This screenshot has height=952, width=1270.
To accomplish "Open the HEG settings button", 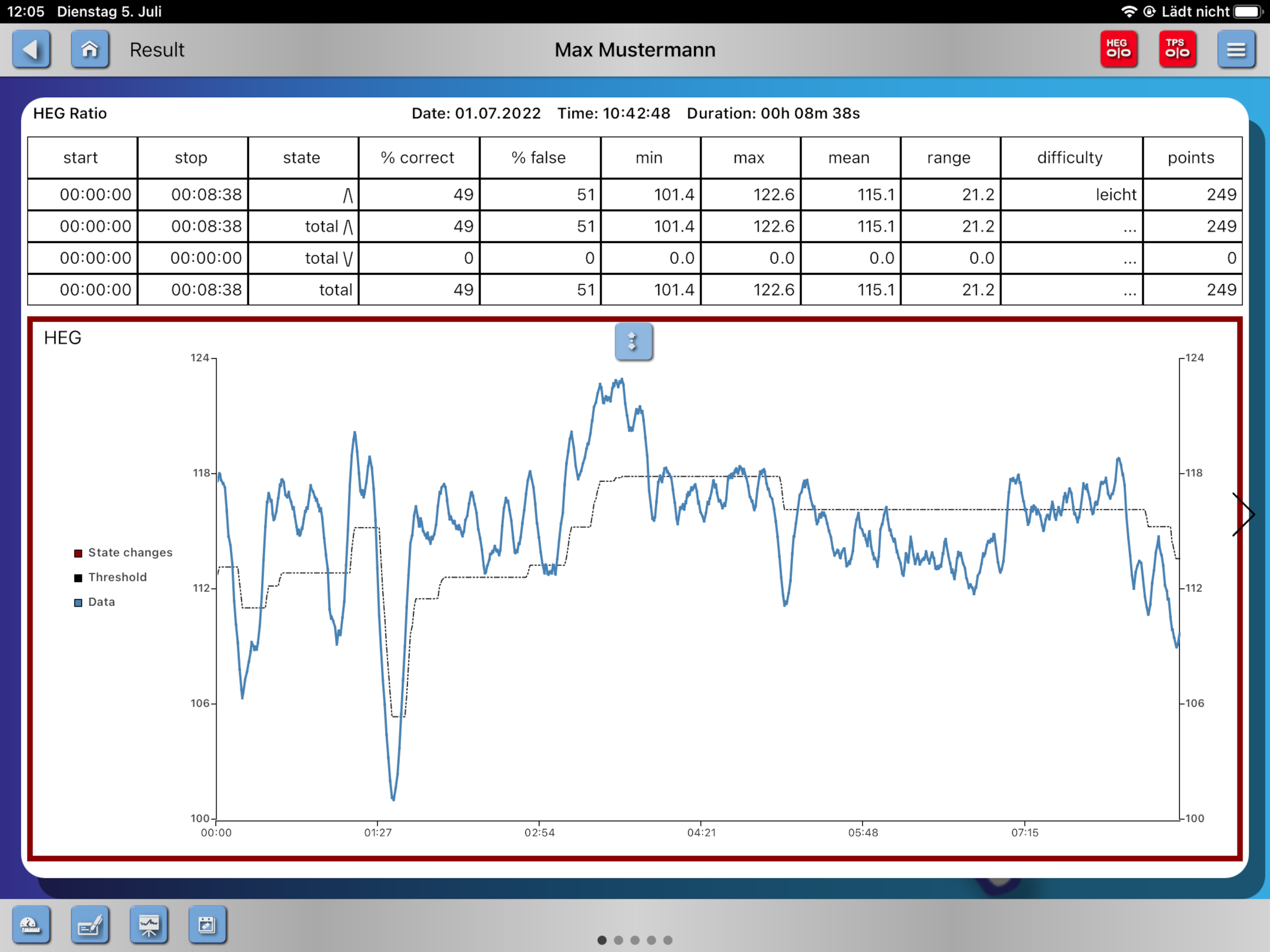I will [1118, 50].
